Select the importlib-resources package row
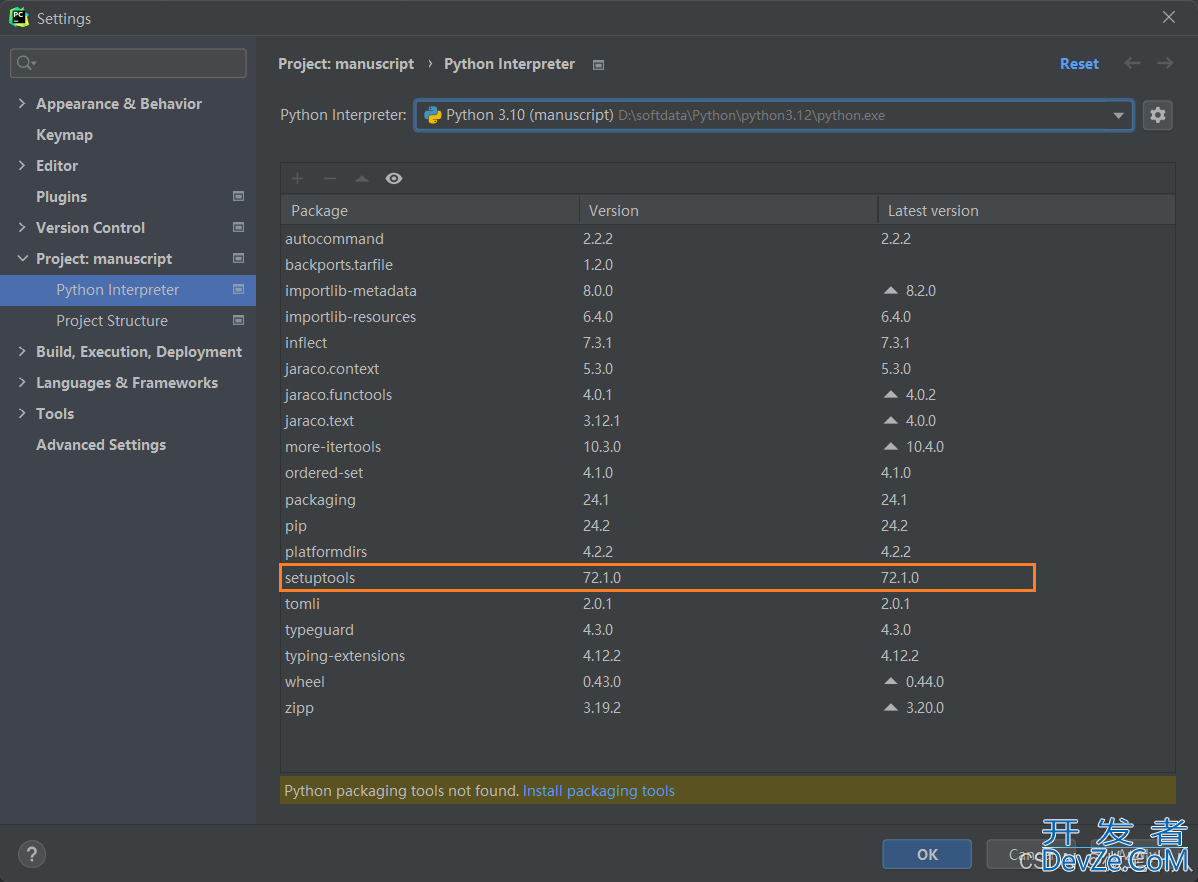 click(x=727, y=316)
